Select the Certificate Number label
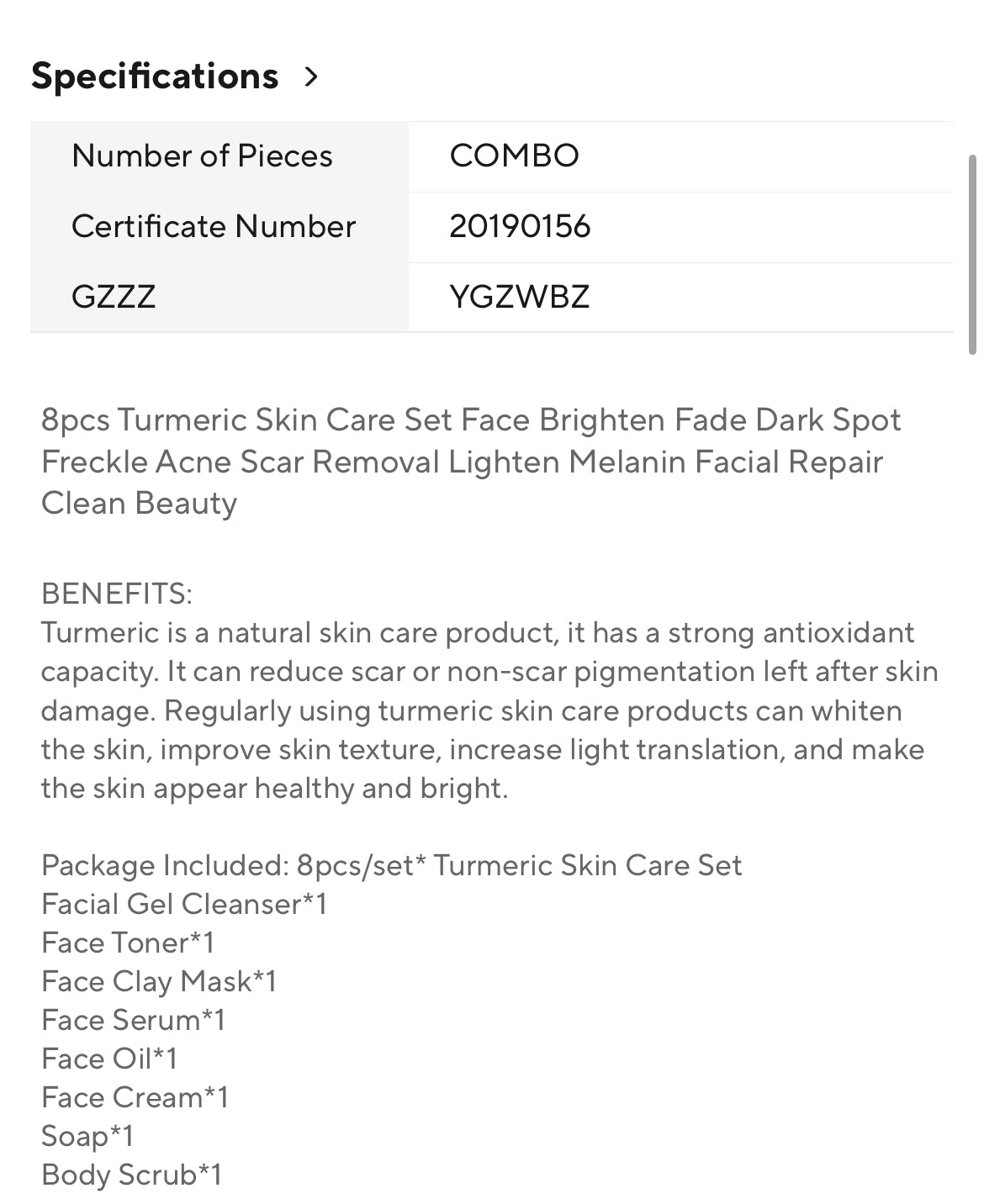The width and height of the screenshot is (984, 1204). click(x=214, y=227)
